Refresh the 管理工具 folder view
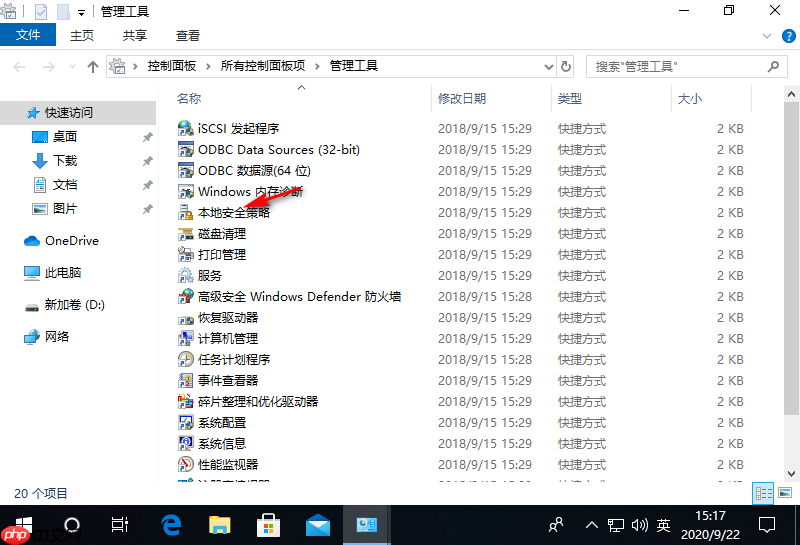 coord(566,66)
